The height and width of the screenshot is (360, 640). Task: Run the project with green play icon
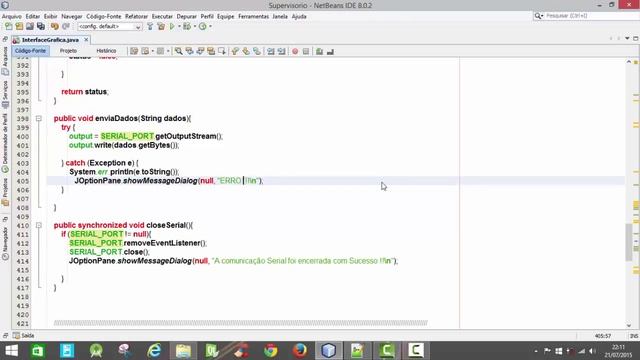click(x=172, y=27)
